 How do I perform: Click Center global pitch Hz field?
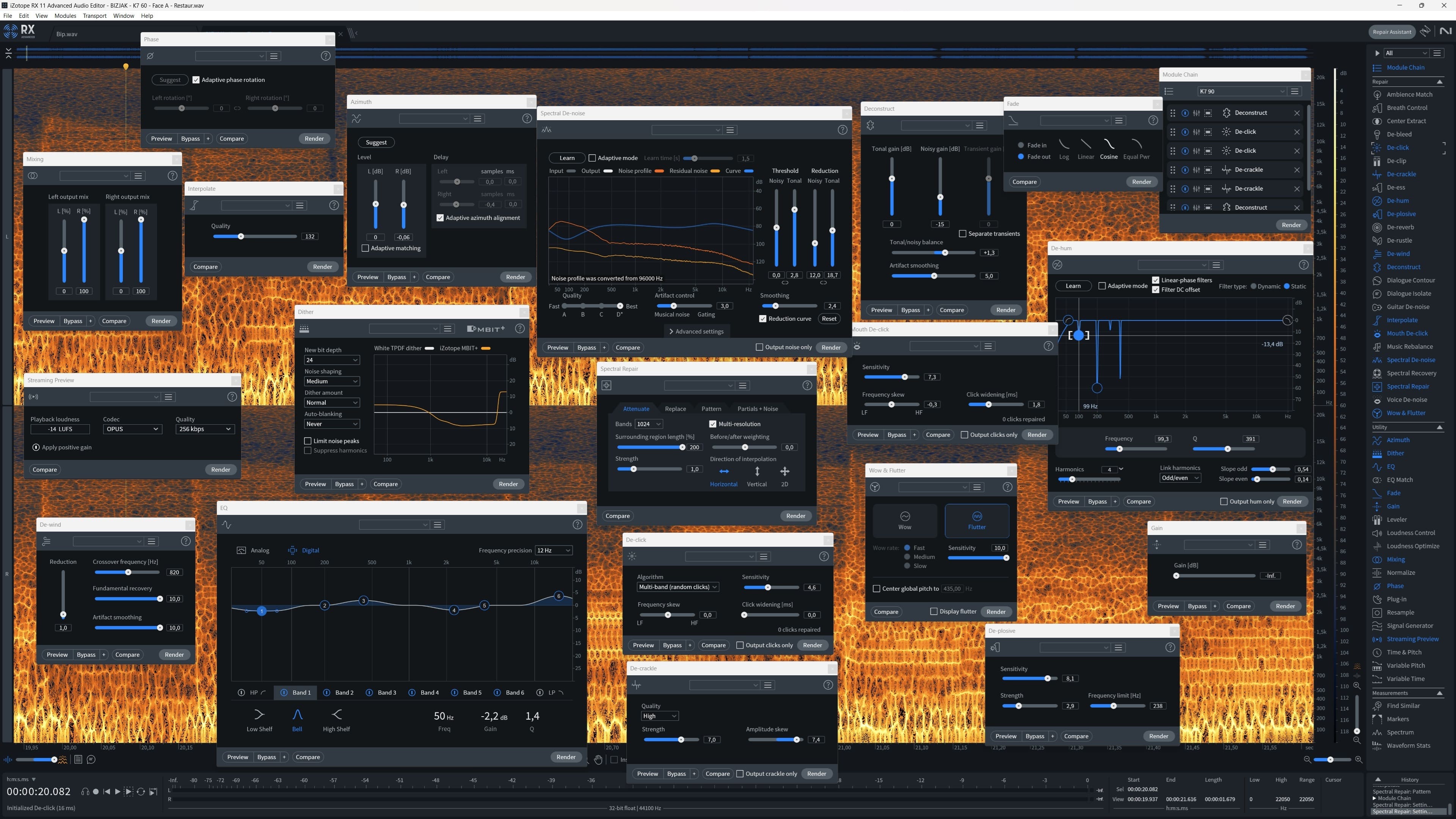tap(952, 588)
